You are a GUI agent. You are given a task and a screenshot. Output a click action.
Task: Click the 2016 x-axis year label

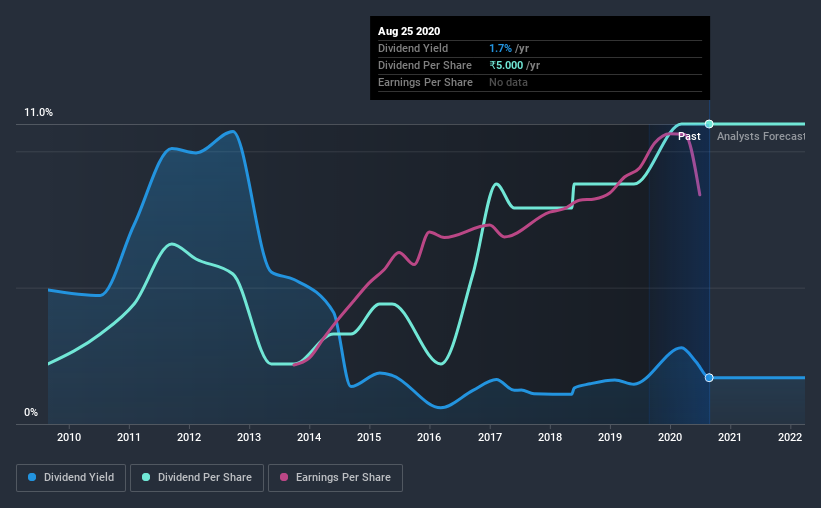[x=429, y=437]
